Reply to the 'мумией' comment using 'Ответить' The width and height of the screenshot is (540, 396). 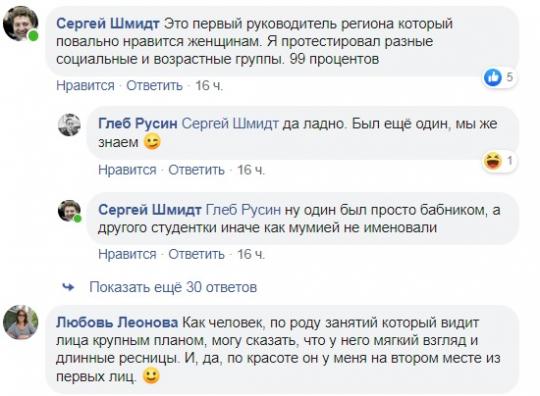(196, 254)
